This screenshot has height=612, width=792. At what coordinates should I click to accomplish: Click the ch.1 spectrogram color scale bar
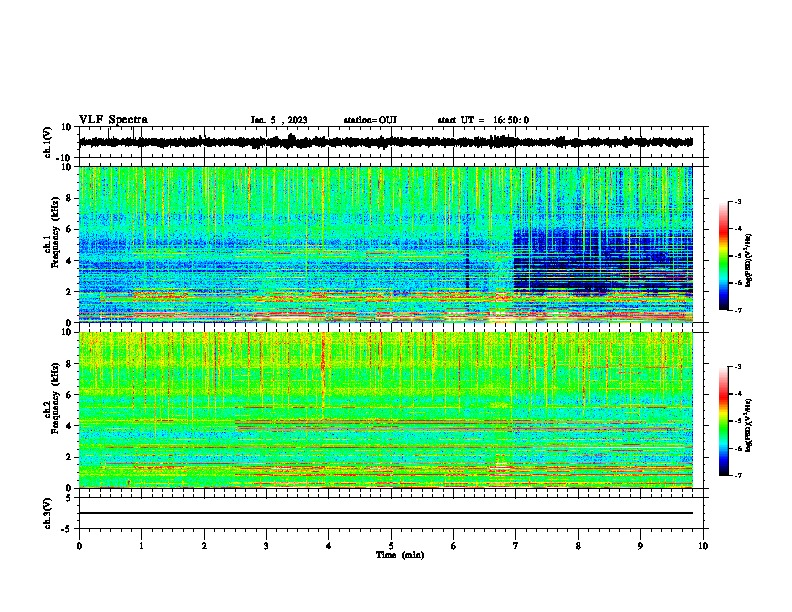pyautogui.click(x=723, y=256)
